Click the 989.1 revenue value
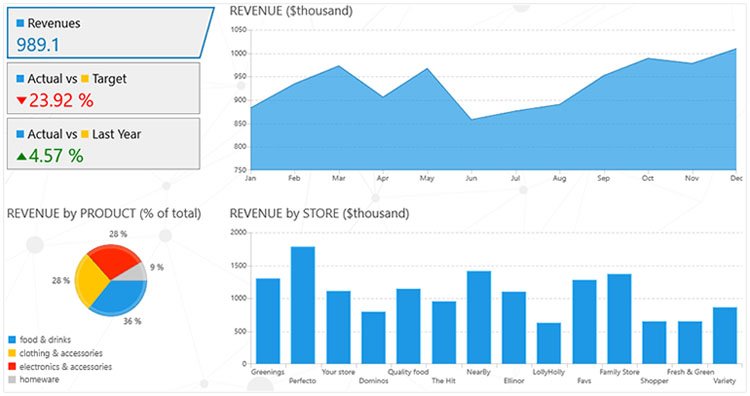The image size is (750, 396). (38, 45)
